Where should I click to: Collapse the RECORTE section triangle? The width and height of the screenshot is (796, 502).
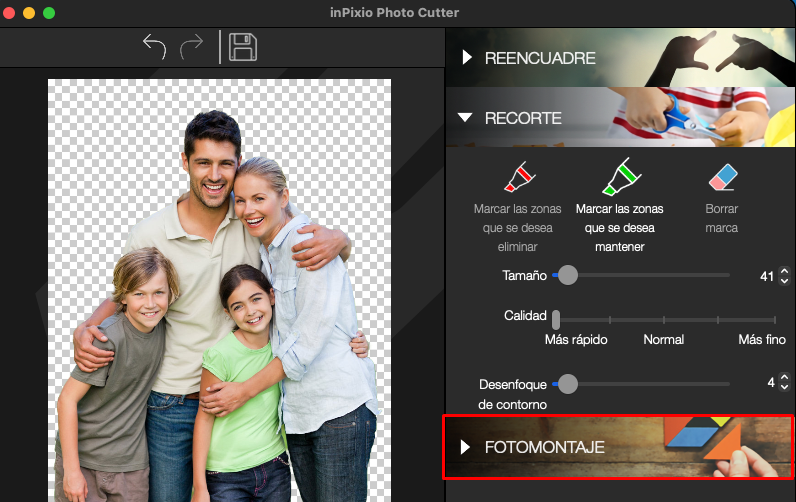[465, 118]
